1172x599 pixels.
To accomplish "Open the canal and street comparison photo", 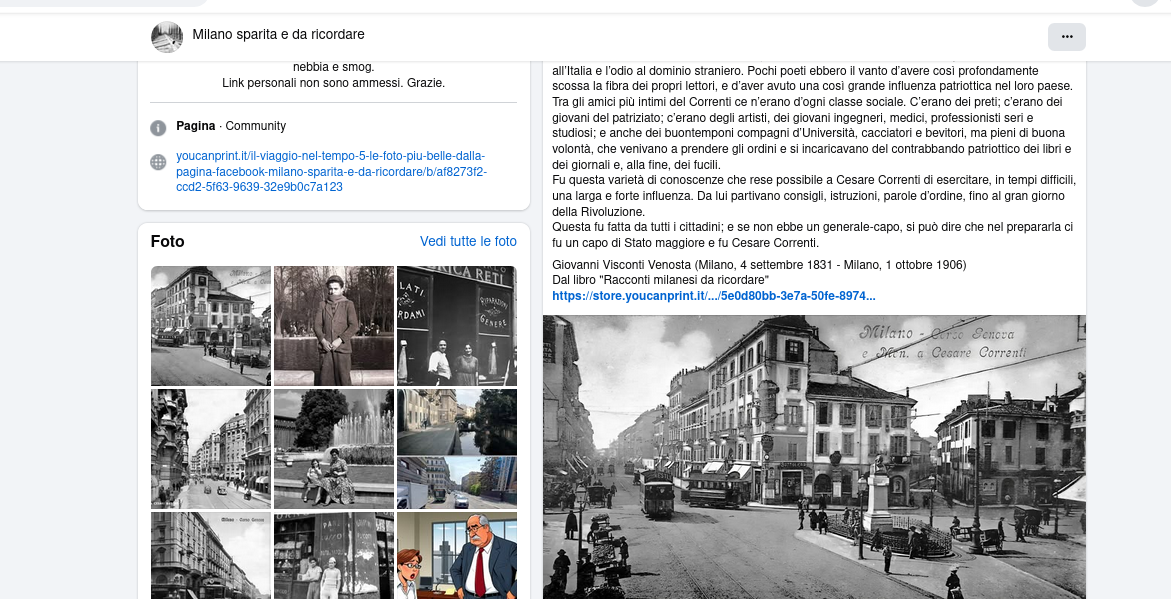I will tap(457, 449).
